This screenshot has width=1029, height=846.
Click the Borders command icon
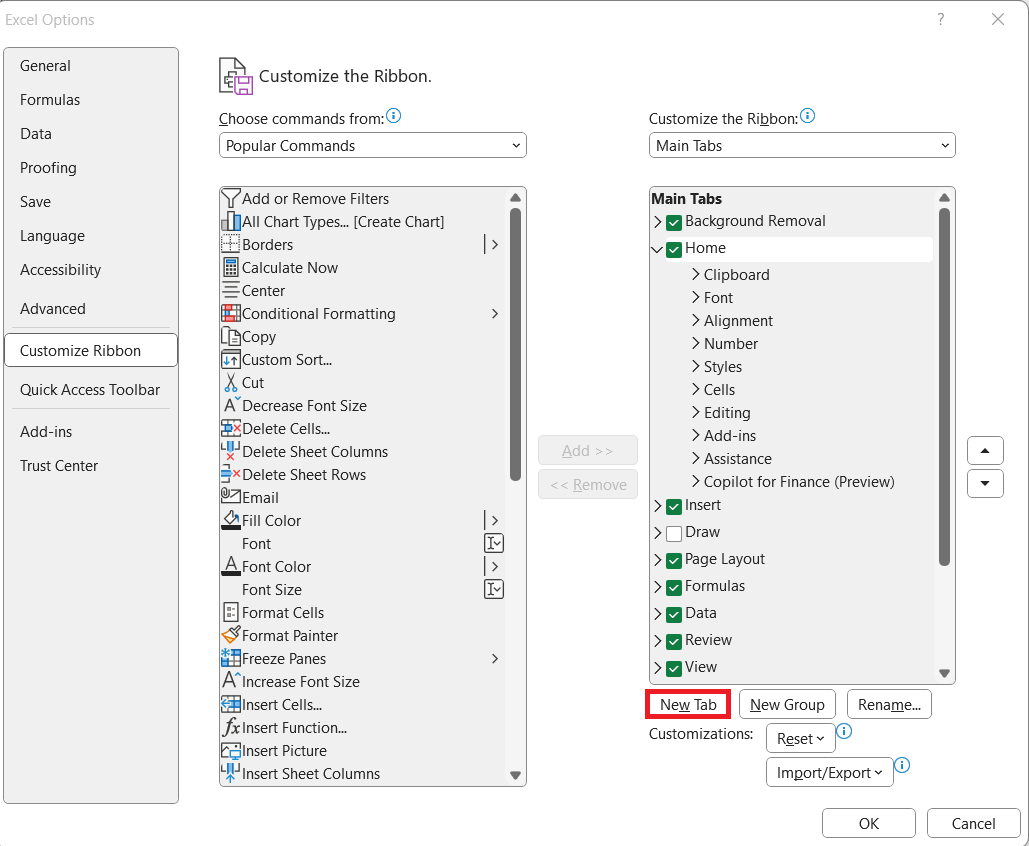pyautogui.click(x=230, y=244)
